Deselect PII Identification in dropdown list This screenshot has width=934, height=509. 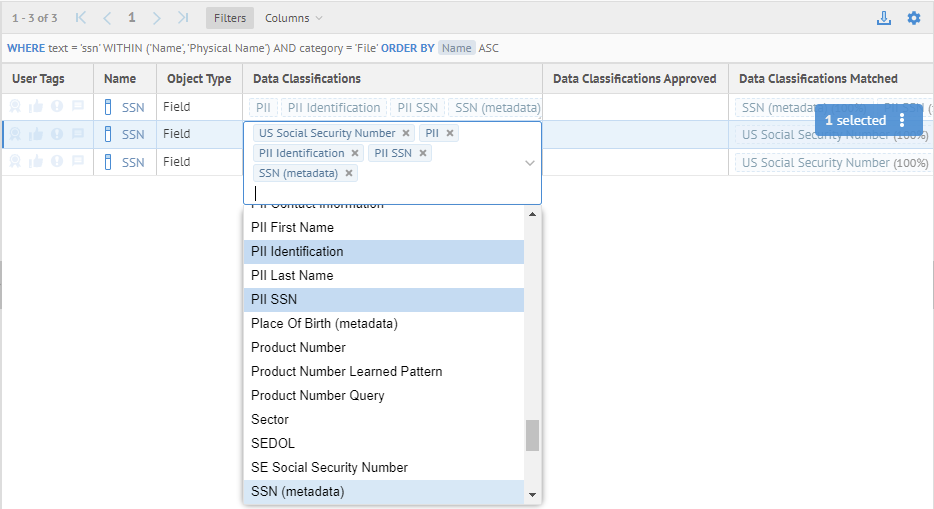pos(383,251)
